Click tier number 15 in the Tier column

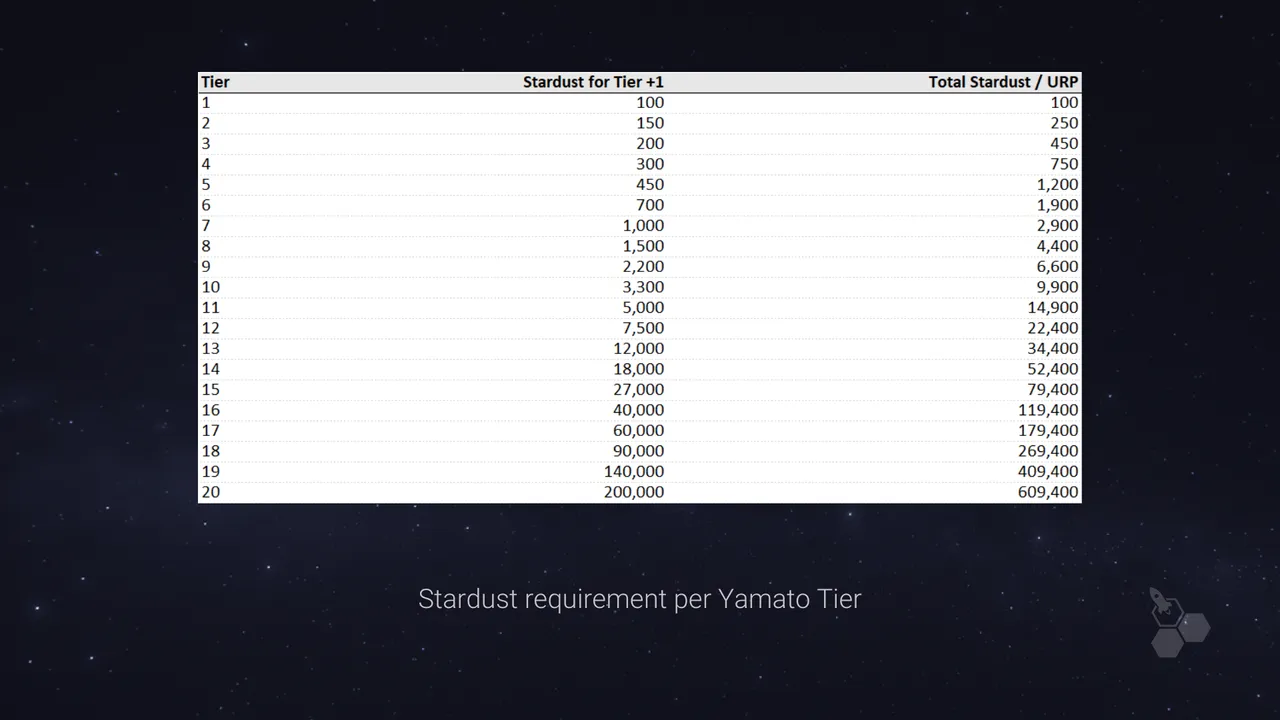[x=210, y=389]
